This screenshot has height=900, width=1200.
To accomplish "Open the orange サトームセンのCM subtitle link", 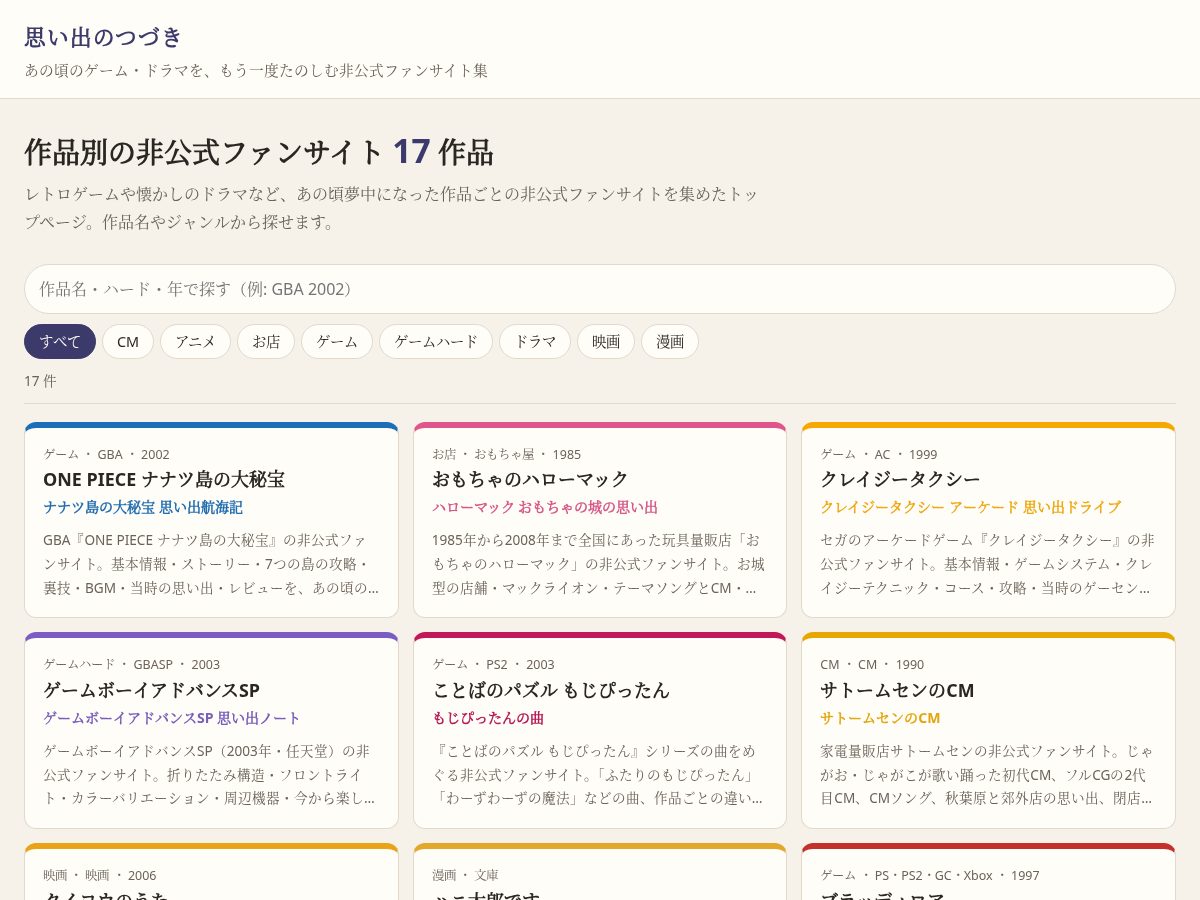I will coord(880,718).
